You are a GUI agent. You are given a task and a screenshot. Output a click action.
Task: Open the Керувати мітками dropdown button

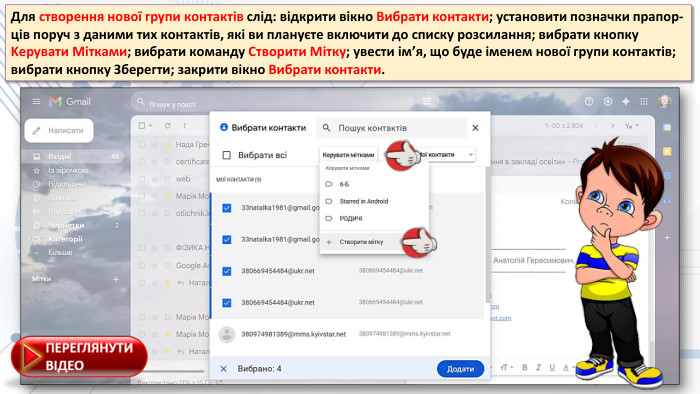coord(348,155)
